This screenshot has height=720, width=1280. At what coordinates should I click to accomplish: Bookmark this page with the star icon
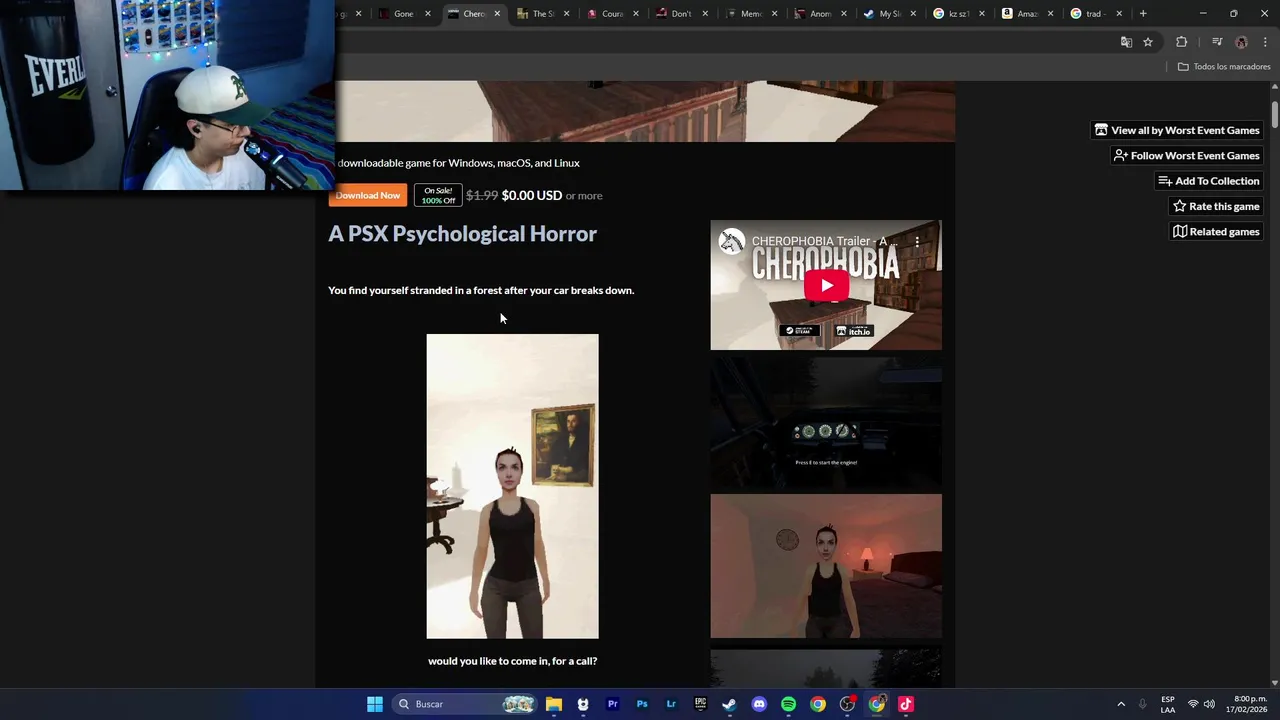coord(1148,42)
